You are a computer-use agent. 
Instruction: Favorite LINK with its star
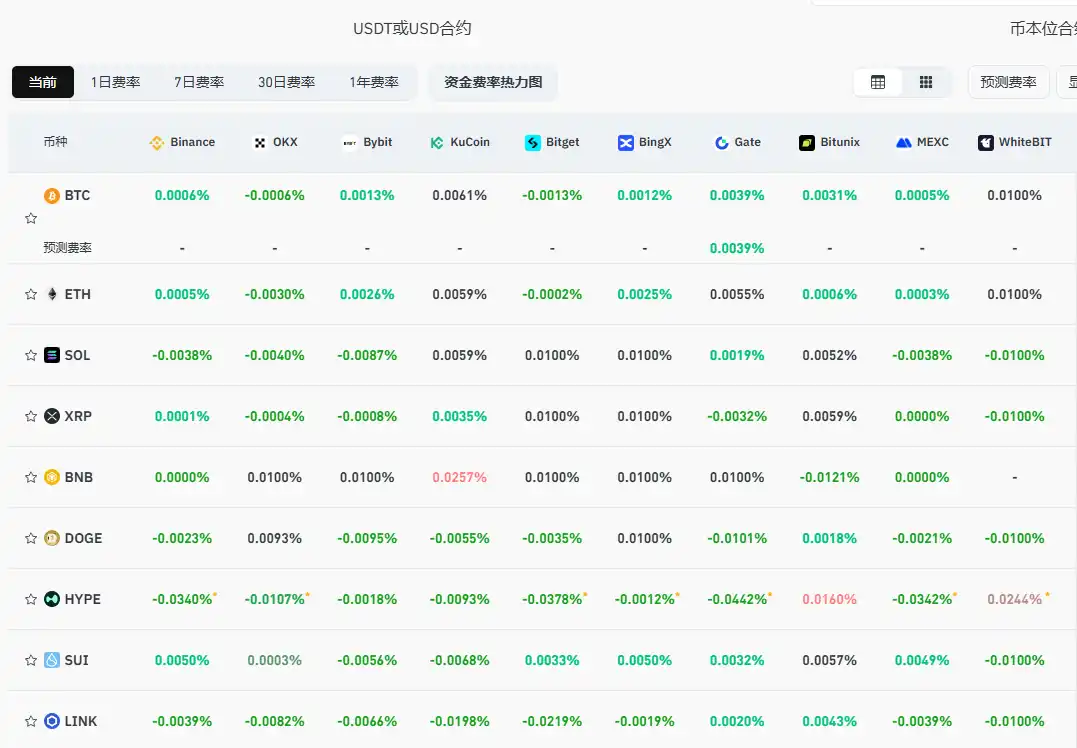[31, 721]
